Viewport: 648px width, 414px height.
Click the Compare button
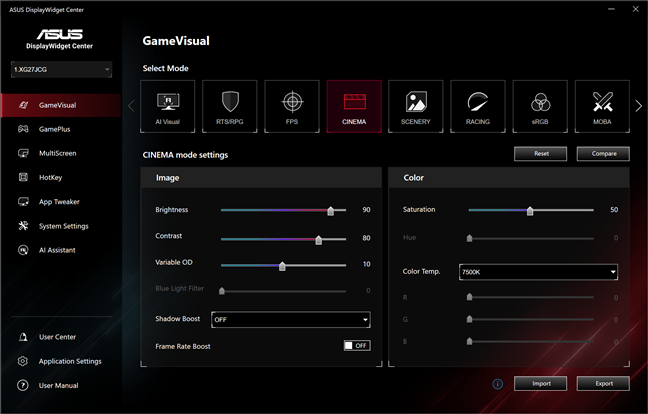click(603, 154)
